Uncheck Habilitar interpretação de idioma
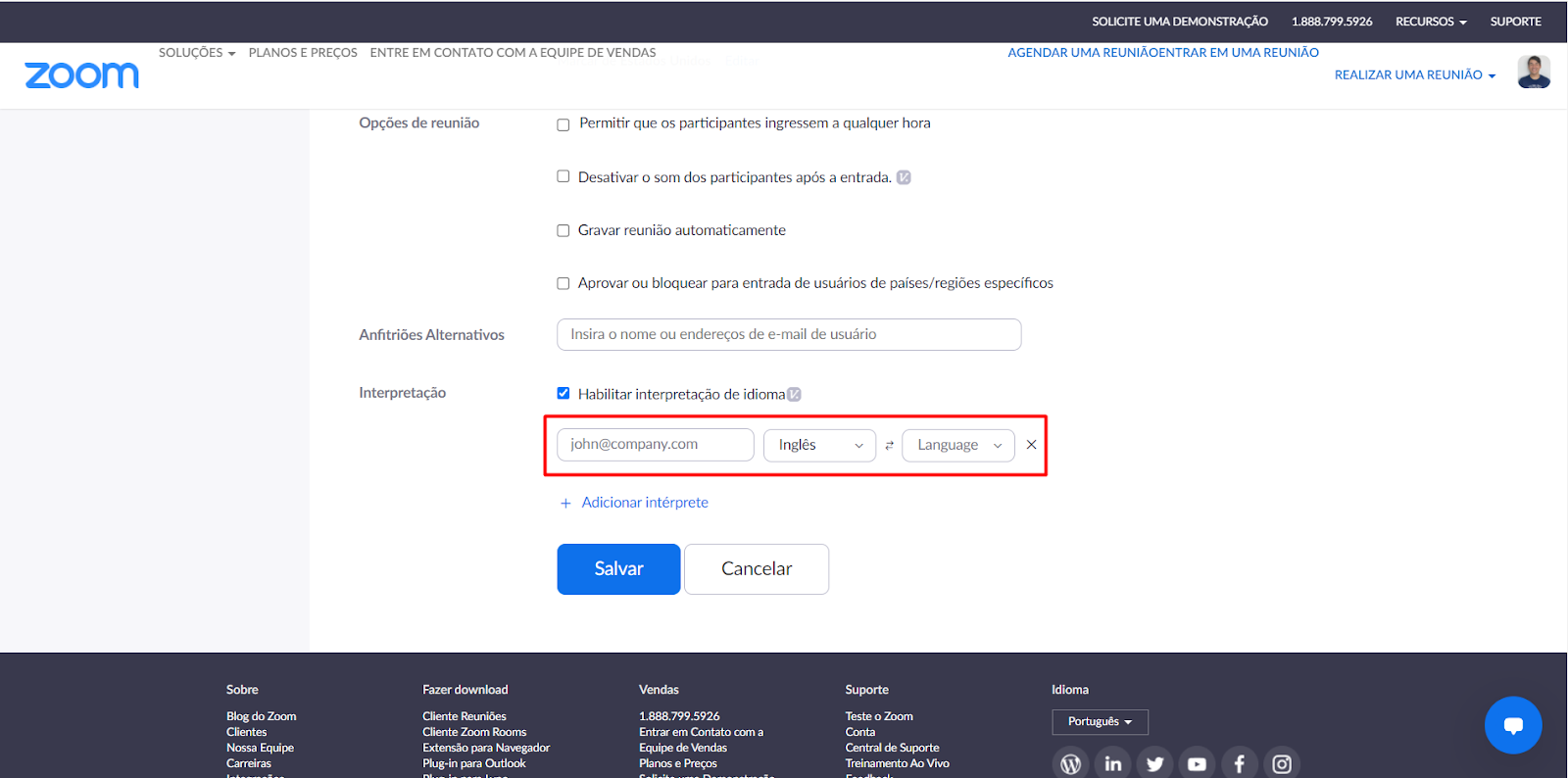The image size is (1568, 778). coord(563,393)
